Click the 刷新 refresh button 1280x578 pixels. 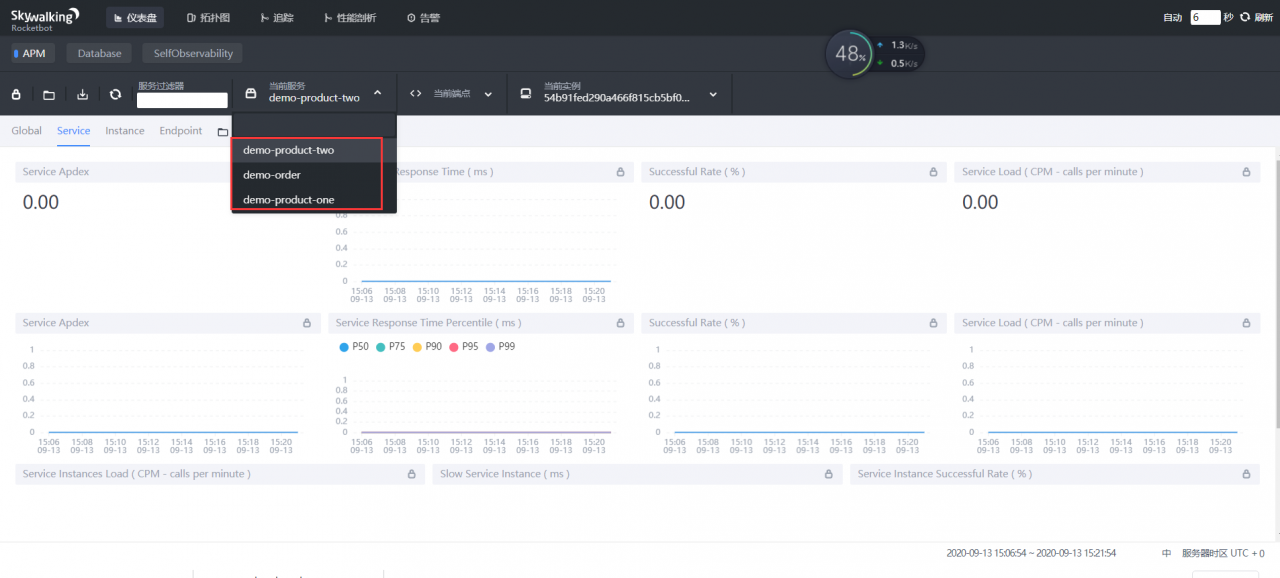1258,18
